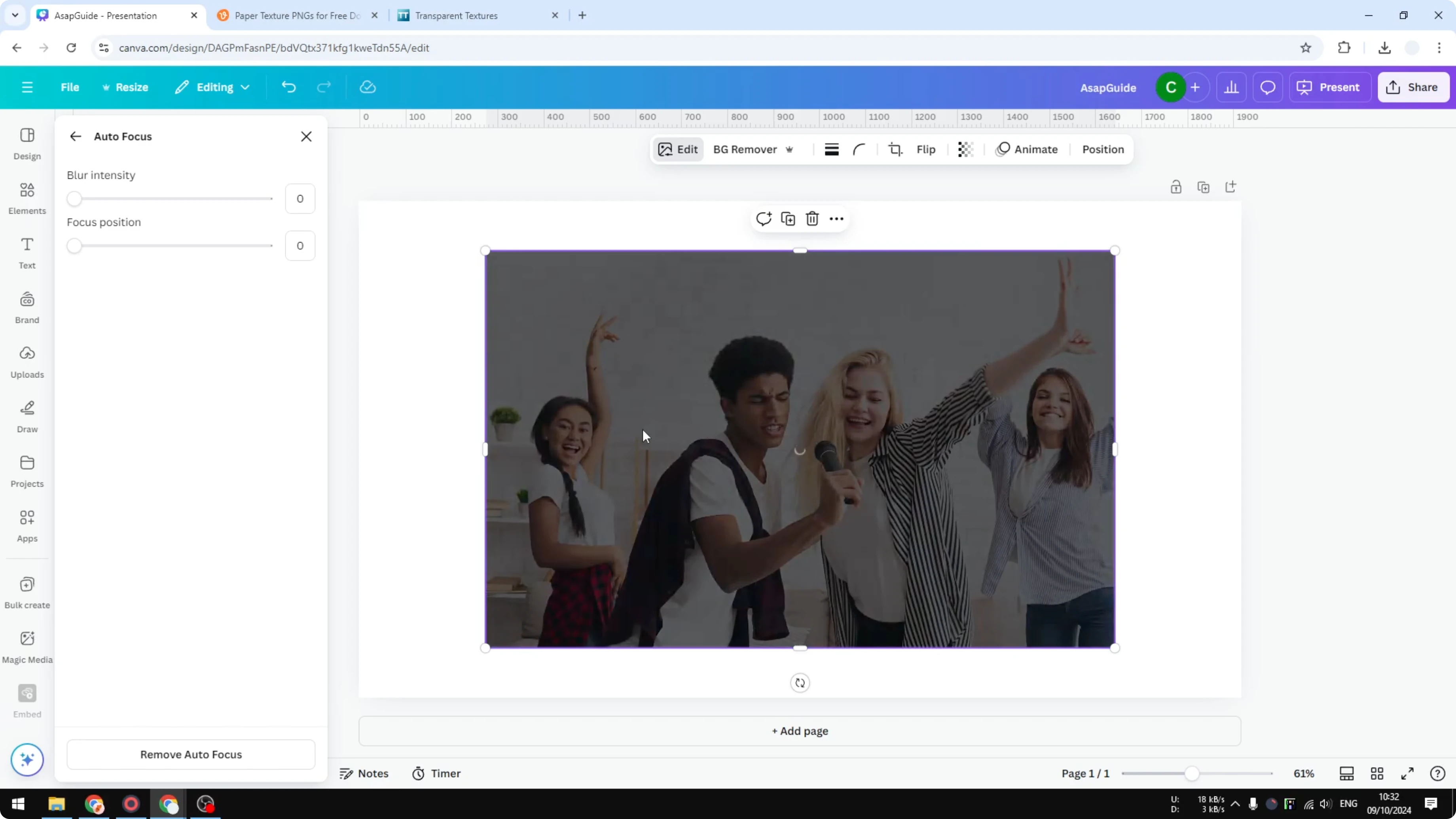Open the Elements sidebar panel
The width and height of the screenshot is (1456, 819).
pos(27,198)
